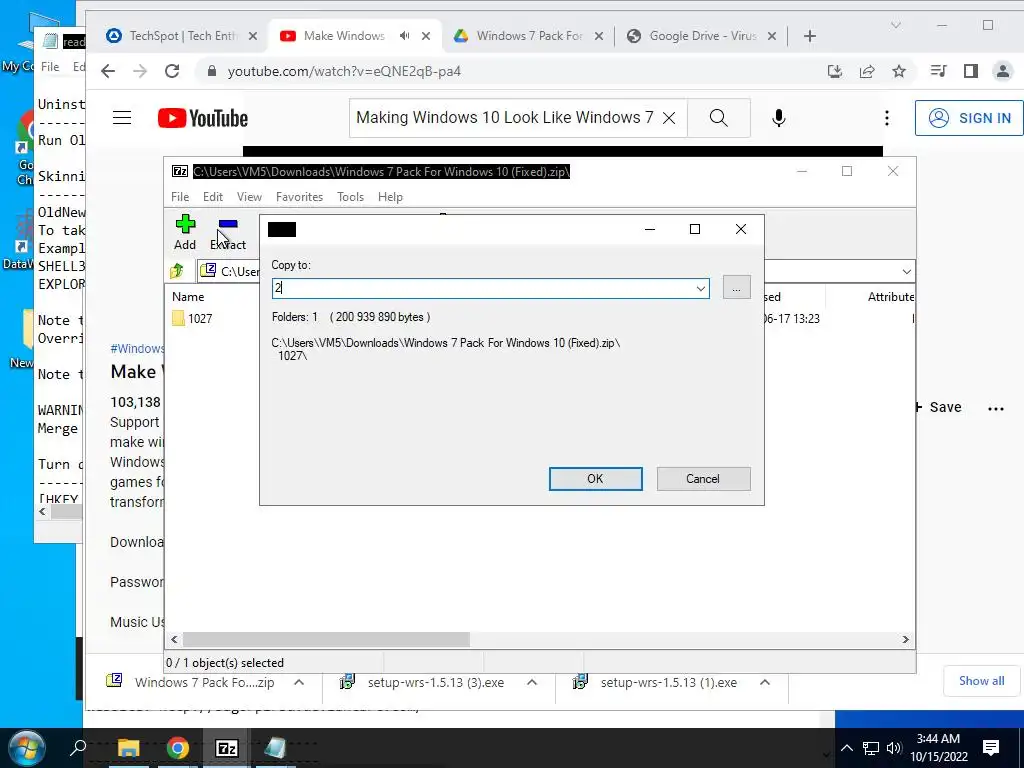Open the 7-Zip Help menu
Screen dimensions: 1024x768
point(390,197)
